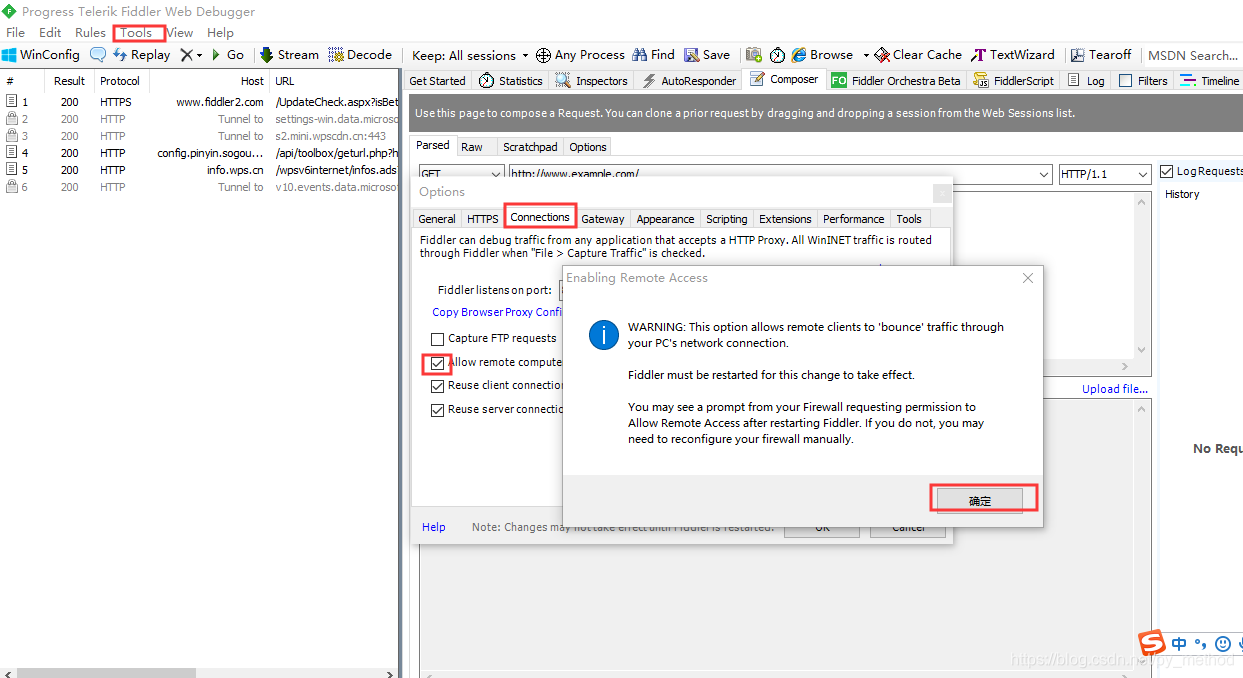Click the Tearoff toolbar button
1243x678 pixels.
(x=1101, y=55)
